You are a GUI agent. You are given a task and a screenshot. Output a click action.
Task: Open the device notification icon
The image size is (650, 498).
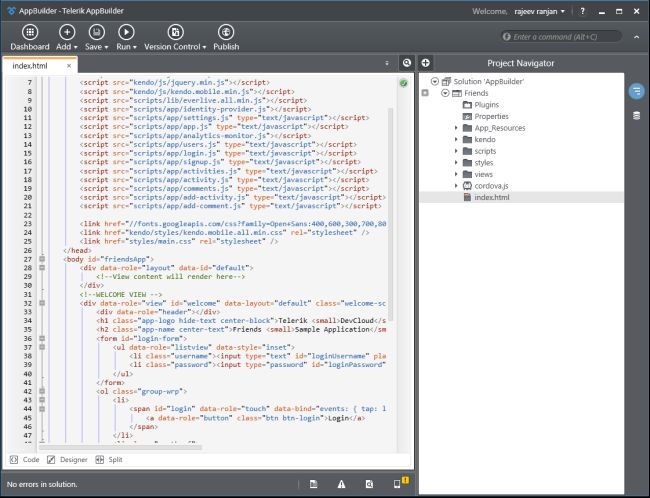pos(400,483)
